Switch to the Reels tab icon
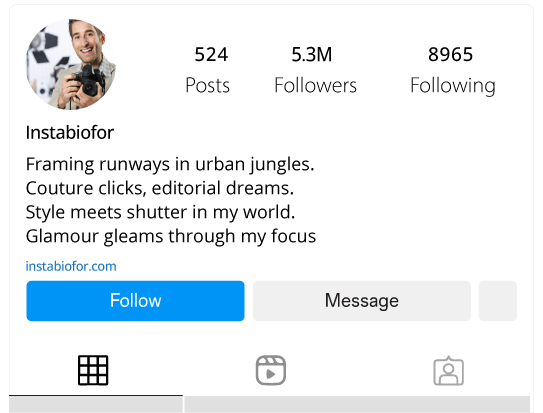 point(271,370)
